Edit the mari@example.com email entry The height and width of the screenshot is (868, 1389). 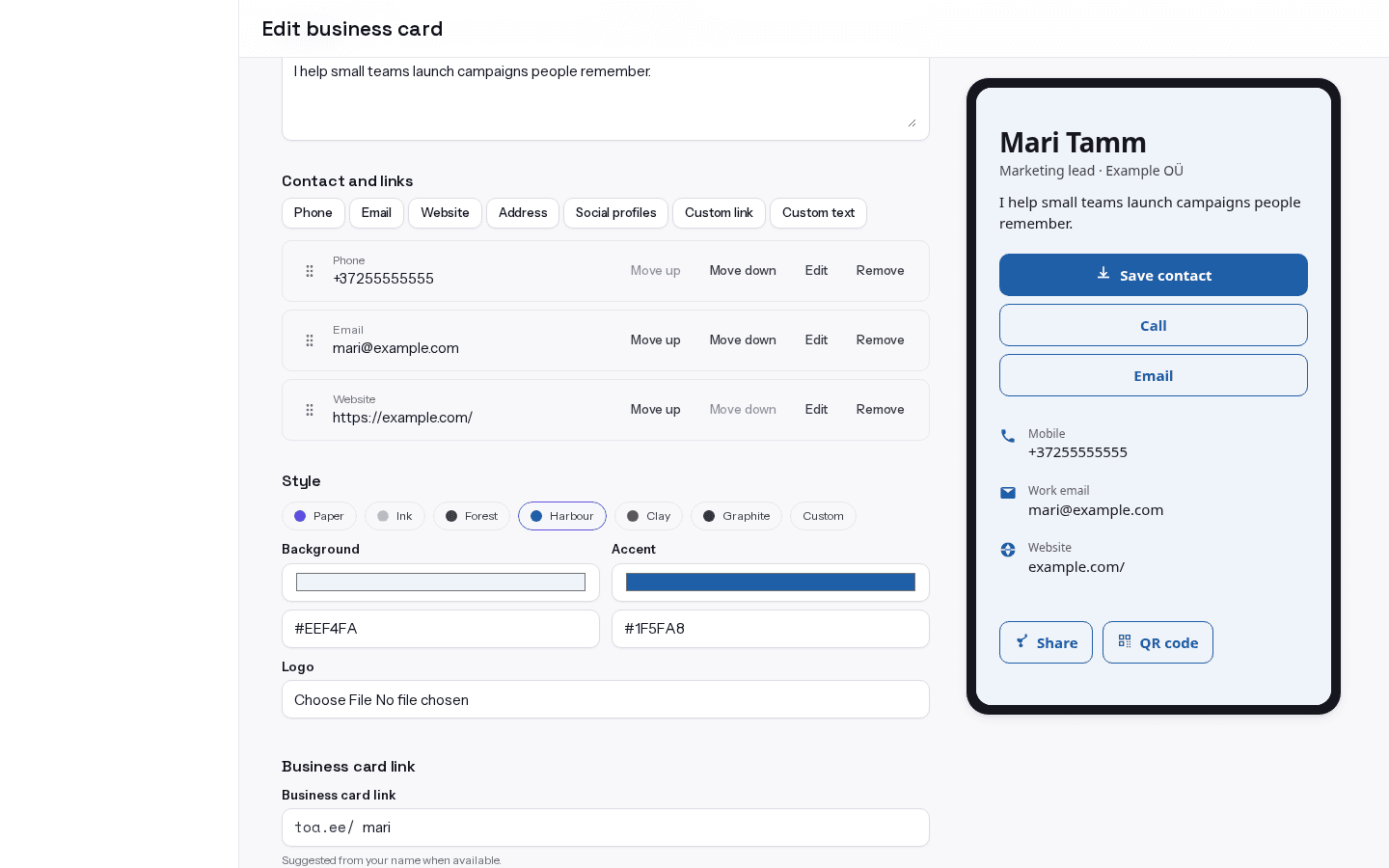pos(816,340)
